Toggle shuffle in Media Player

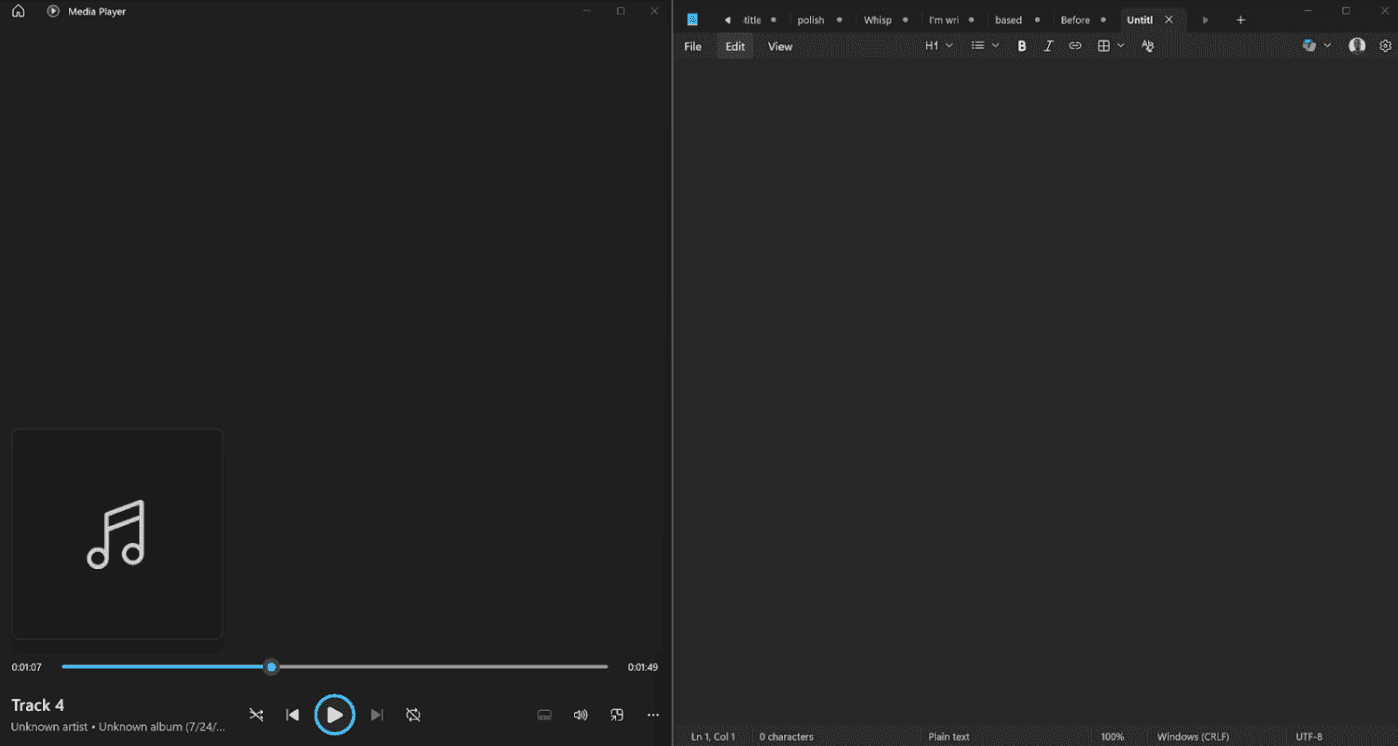point(256,715)
